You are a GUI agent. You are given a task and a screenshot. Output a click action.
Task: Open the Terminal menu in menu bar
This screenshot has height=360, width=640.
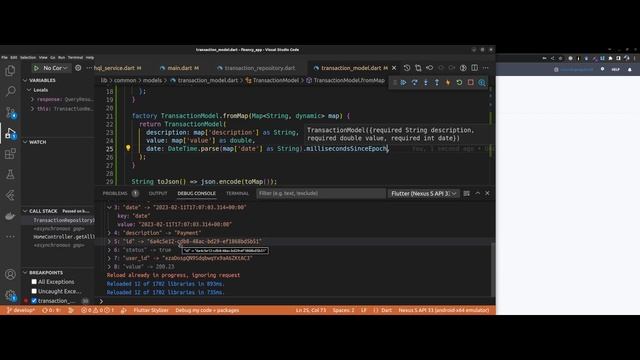coord(75,58)
